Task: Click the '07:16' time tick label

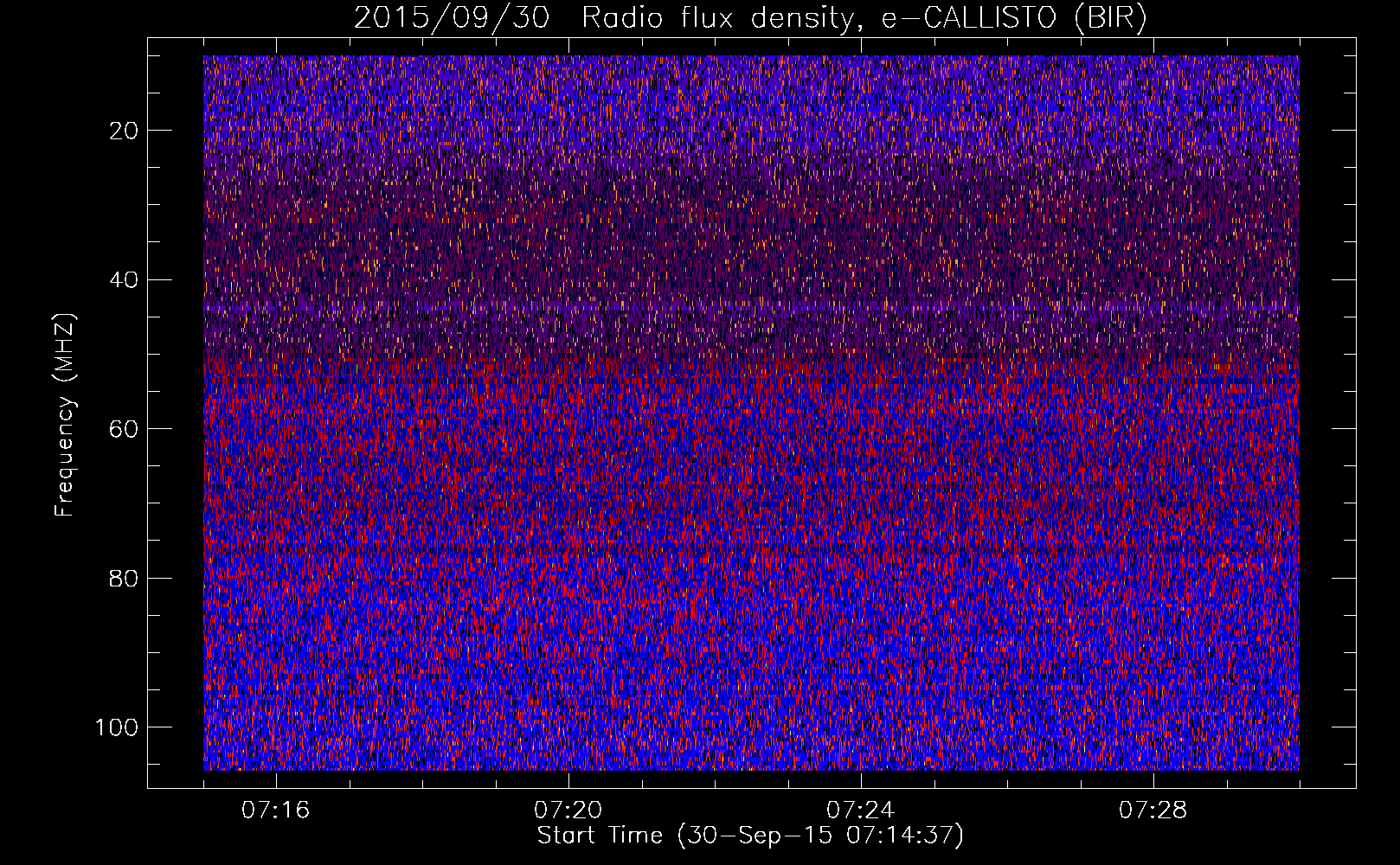Action: (275, 811)
